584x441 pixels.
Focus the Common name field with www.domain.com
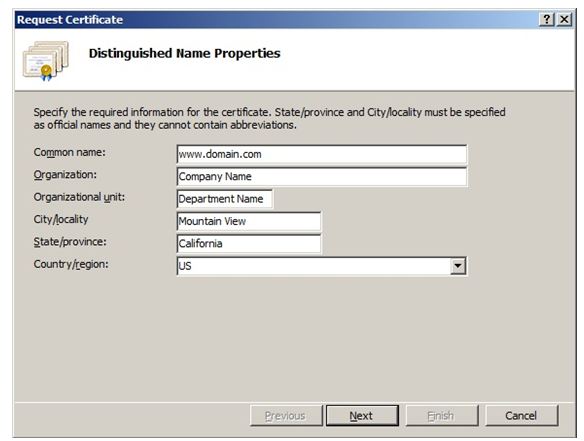pos(321,154)
